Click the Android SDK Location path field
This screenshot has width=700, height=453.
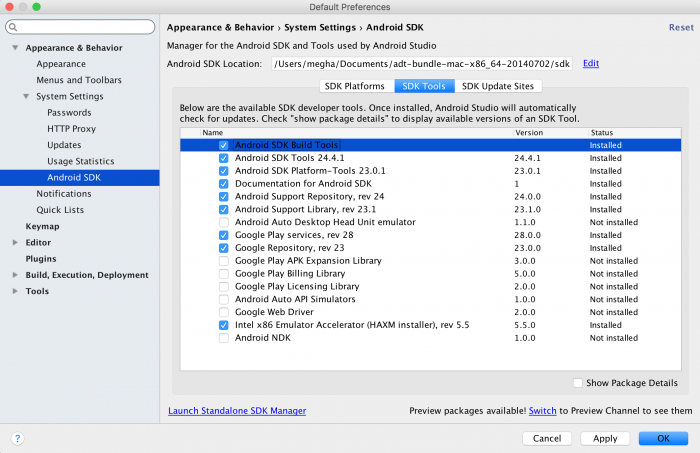pyautogui.click(x=422, y=63)
